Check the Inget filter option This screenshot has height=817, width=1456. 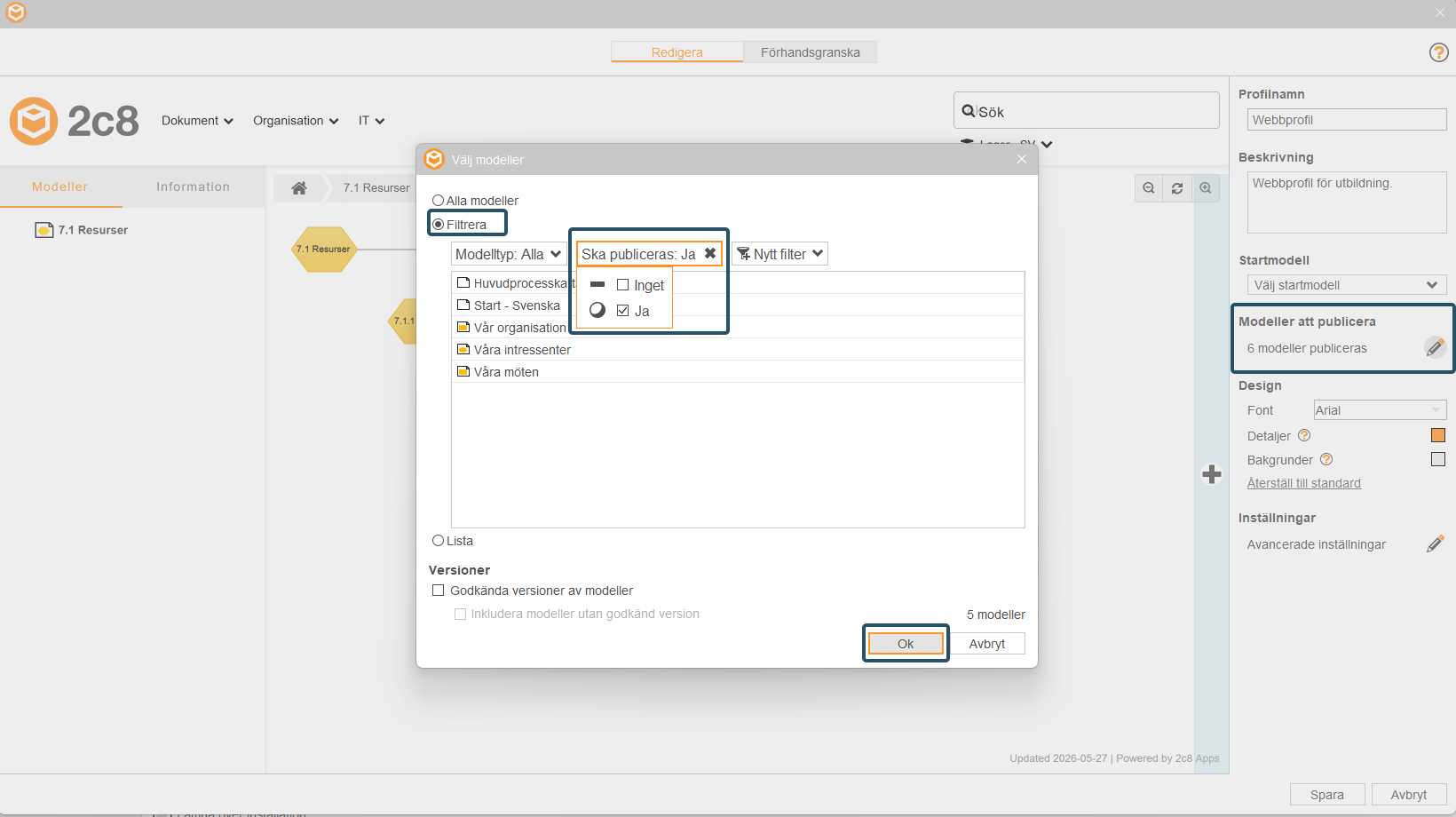(x=622, y=285)
